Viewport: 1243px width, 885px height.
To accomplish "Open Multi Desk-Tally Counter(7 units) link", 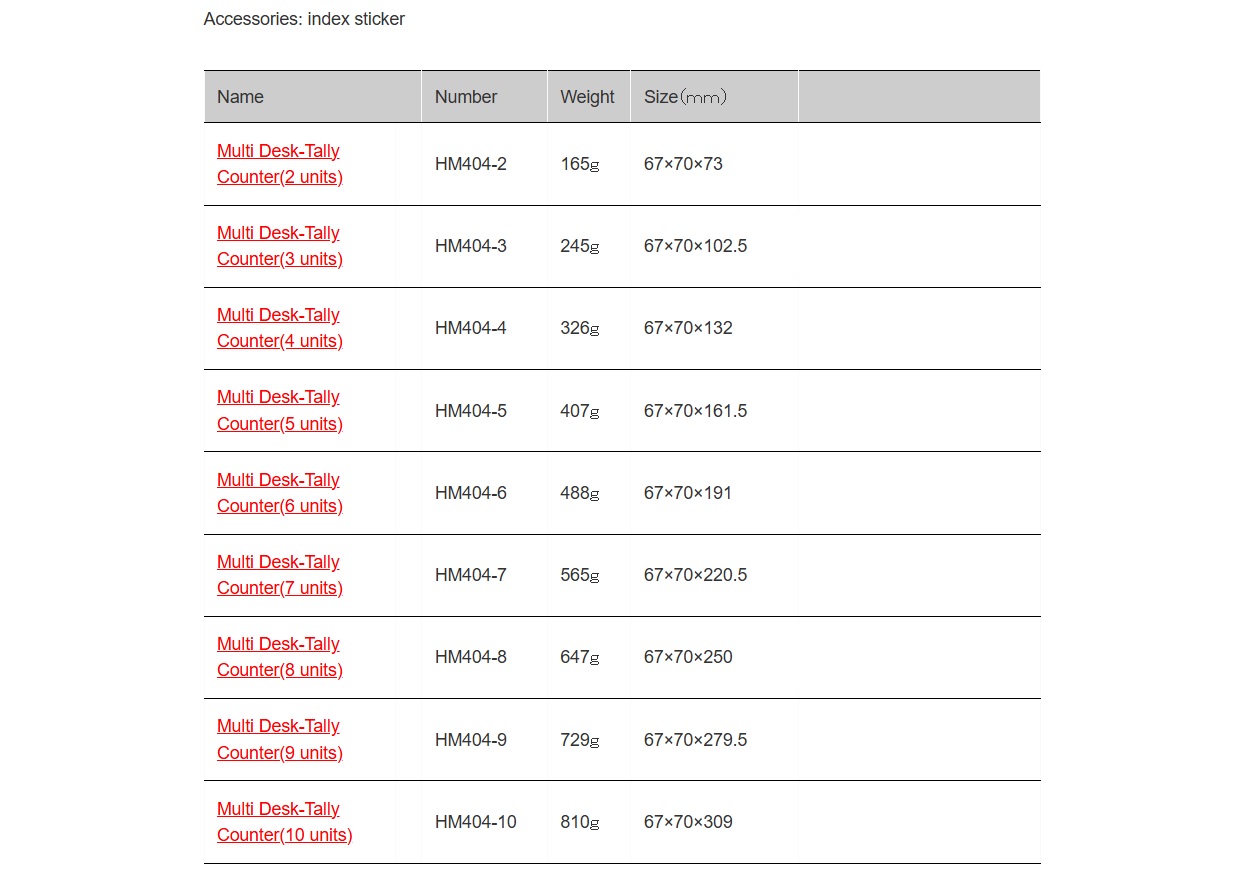I will click(280, 575).
